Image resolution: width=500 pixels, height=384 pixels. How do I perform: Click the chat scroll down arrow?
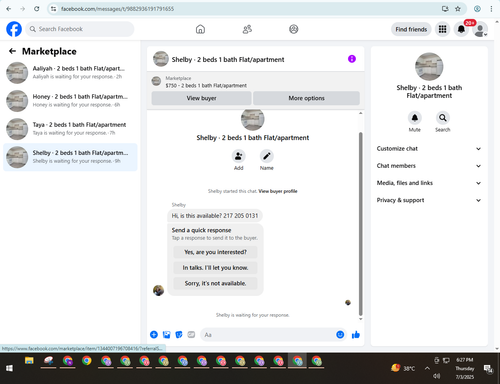tap(360, 319)
